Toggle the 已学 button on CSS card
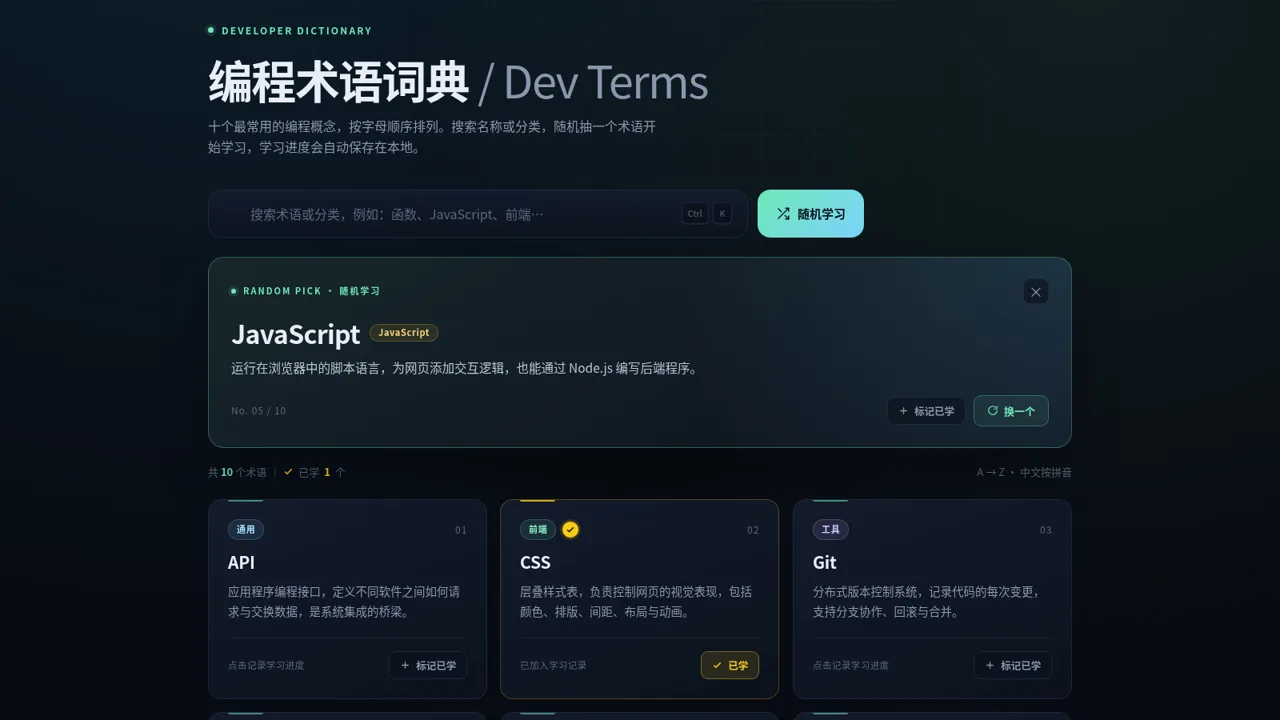 (730, 665)
